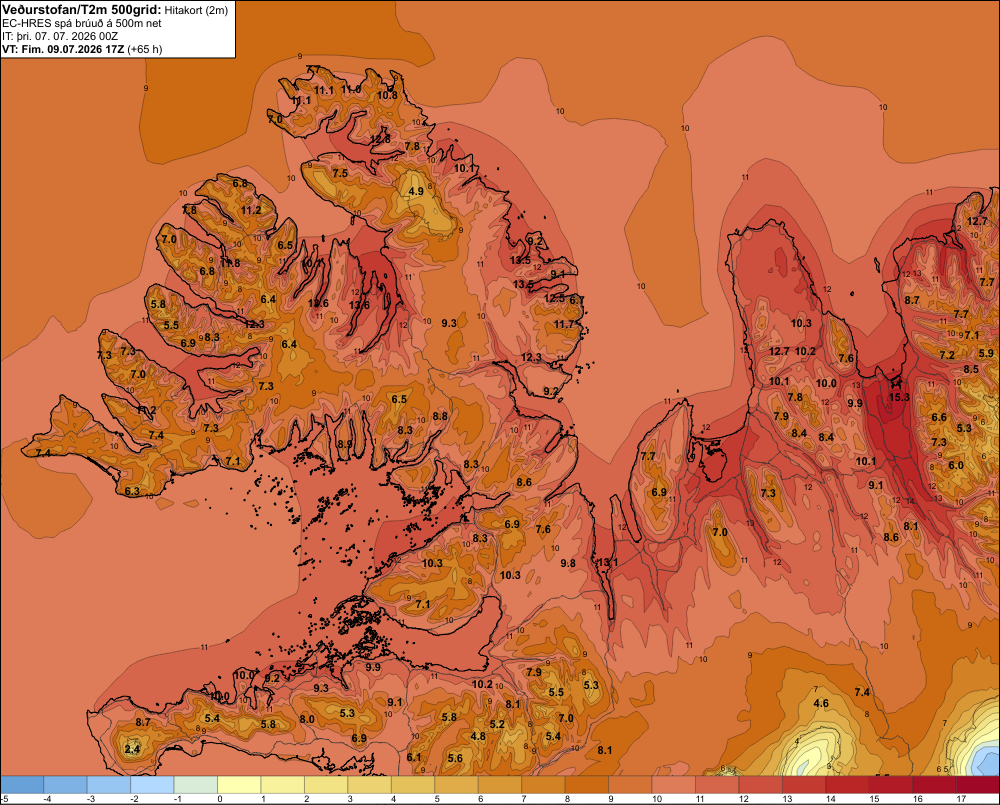Screen dimensions: 1000x805
Task: Click the '4.6' temperature value on the map
Action: pos(821,704)
